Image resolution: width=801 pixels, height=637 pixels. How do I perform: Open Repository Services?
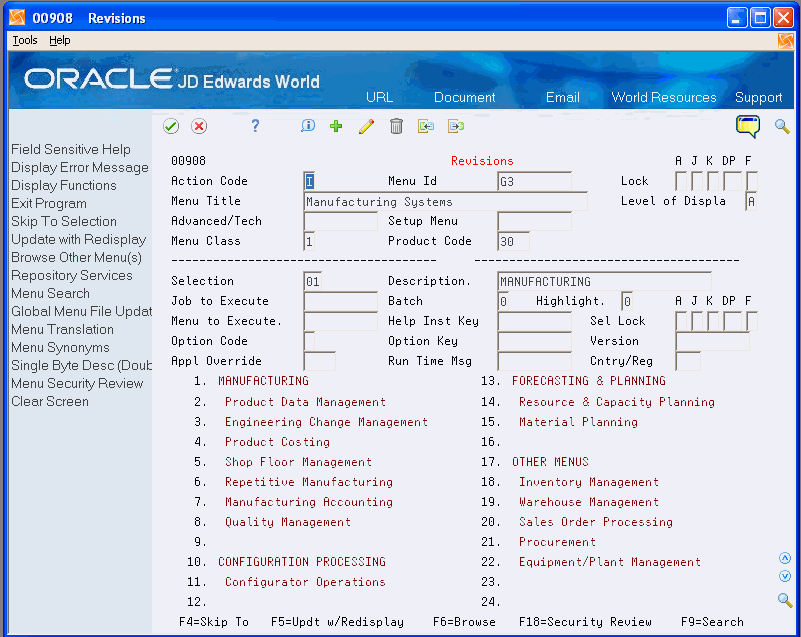click(x=72, y=275)
